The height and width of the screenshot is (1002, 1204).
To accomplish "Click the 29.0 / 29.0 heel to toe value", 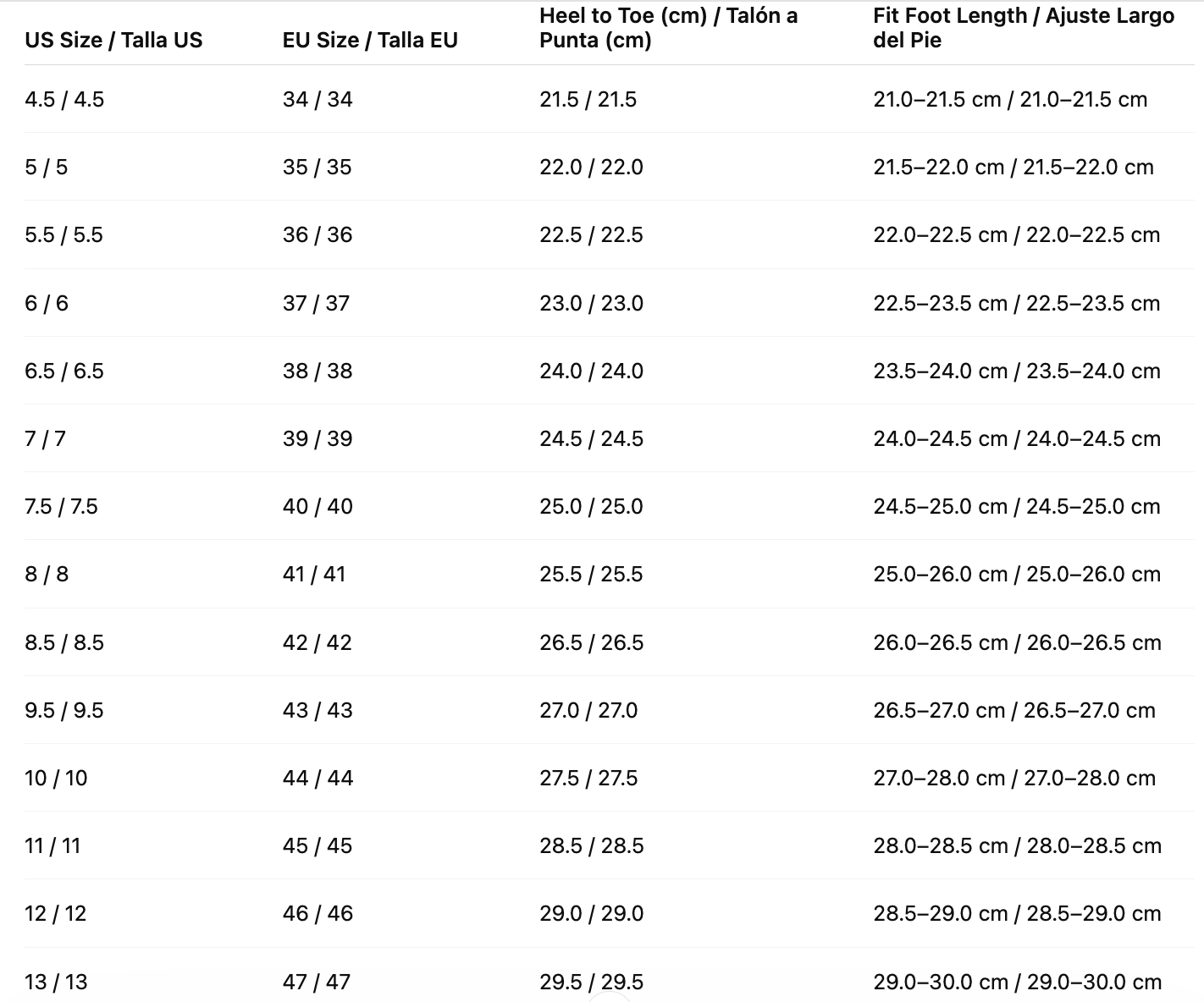I will 591,913.
